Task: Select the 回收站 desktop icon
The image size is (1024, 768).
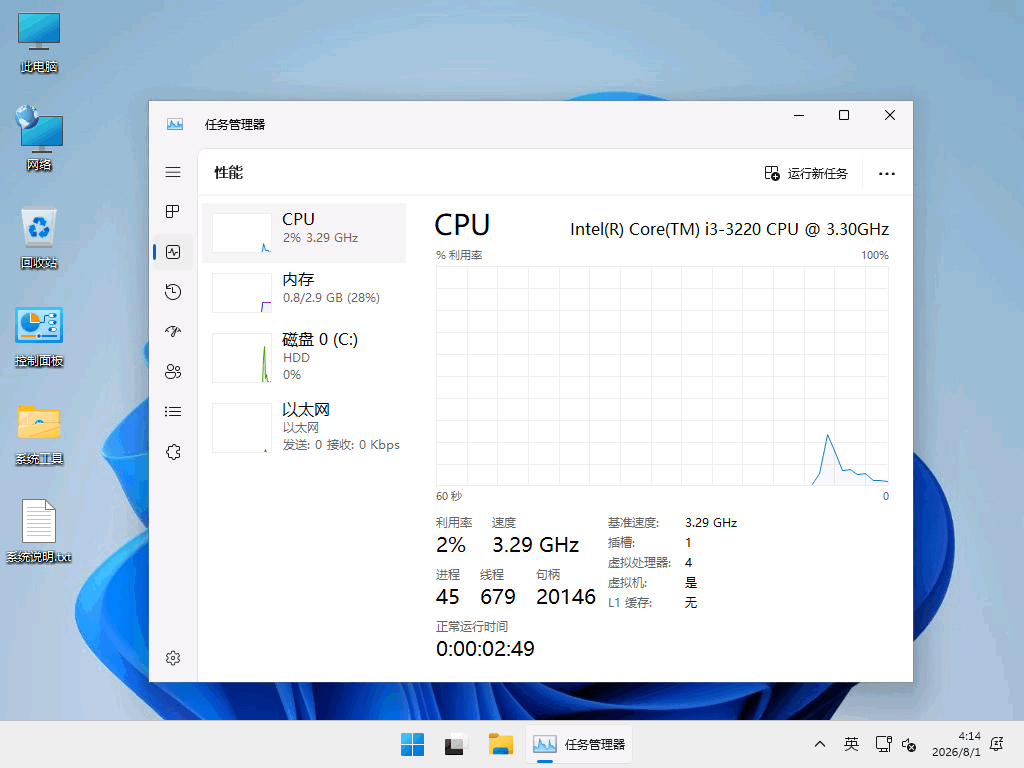Action: (39, 238)
